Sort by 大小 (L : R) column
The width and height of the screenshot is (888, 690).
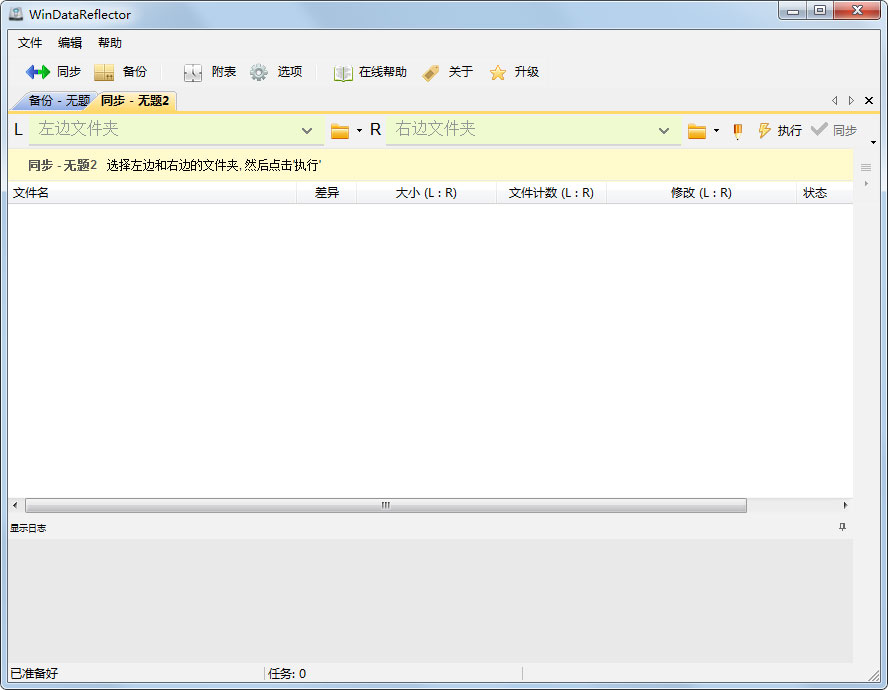(426, 193)
